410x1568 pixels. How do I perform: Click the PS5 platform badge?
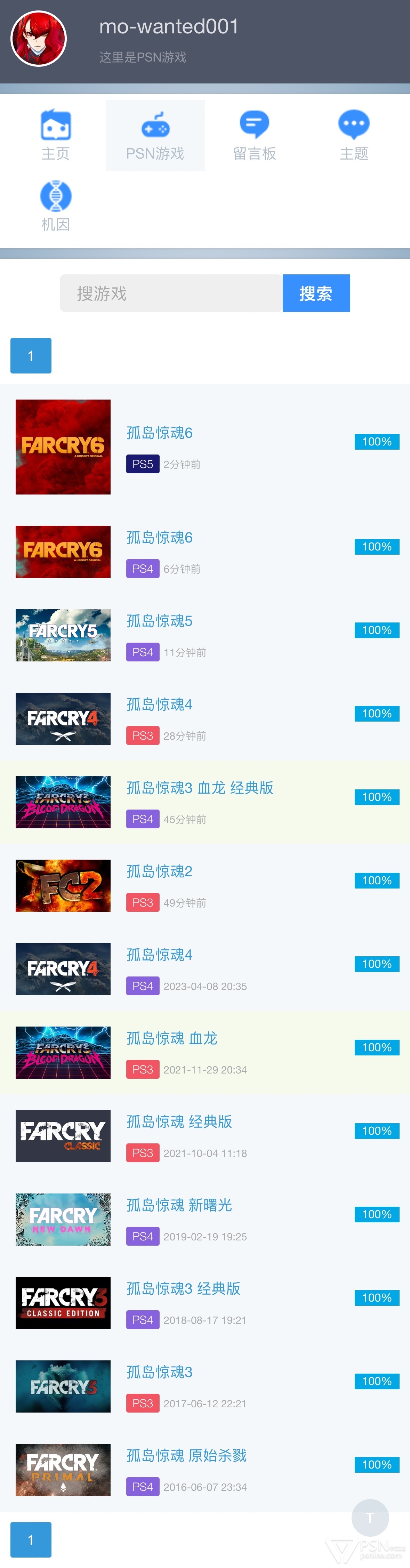[142, 464]
